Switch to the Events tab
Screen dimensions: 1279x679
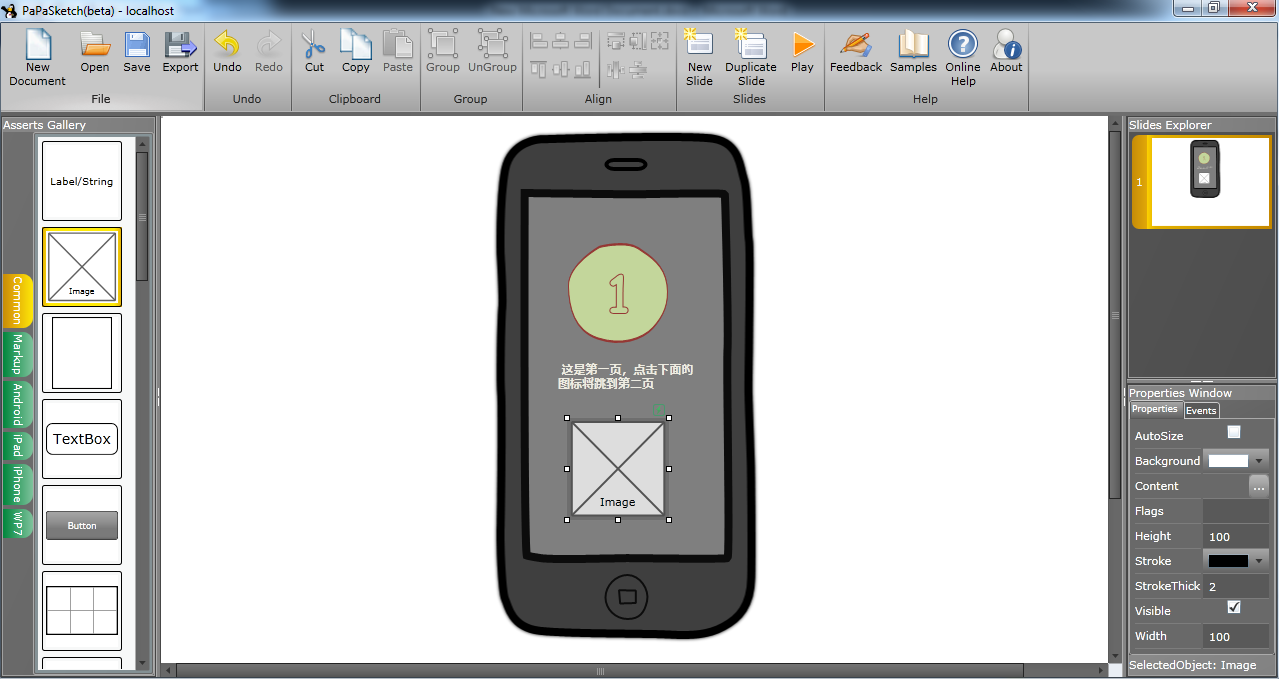click(x=1201, y=410)
